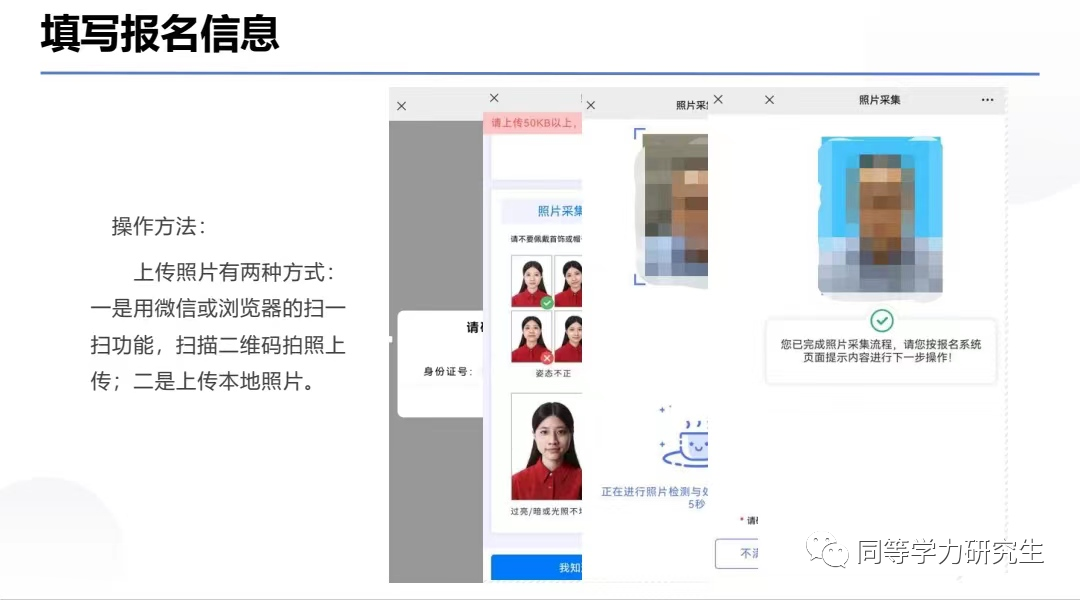This screenshot has height=600, width=1080.
Task: Click the uploaded photo with blue background
Action: point(879,217)
